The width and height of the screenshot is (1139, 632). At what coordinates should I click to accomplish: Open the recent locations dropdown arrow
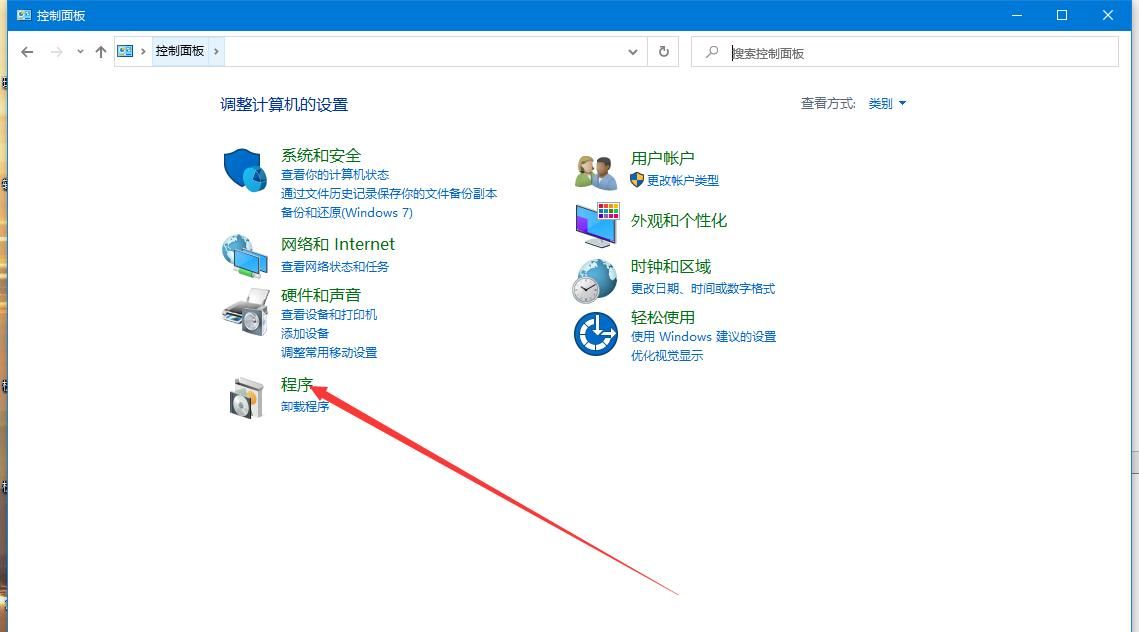pyautogui.click(x=80, y=52)
